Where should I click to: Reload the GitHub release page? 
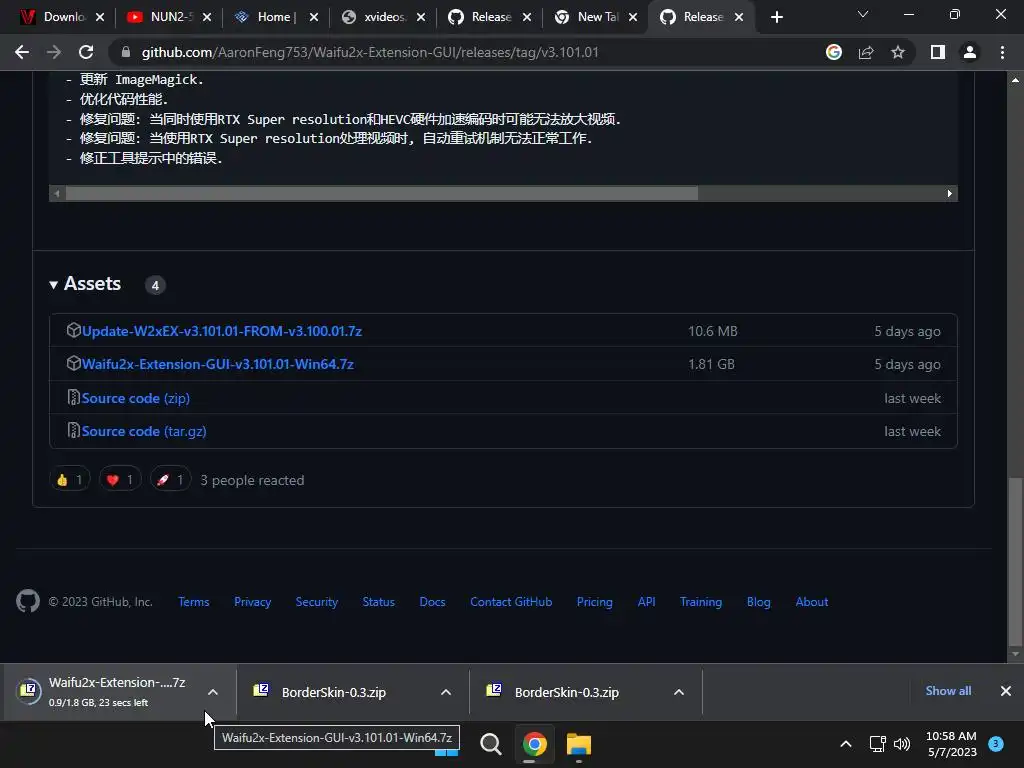point(86,52)
